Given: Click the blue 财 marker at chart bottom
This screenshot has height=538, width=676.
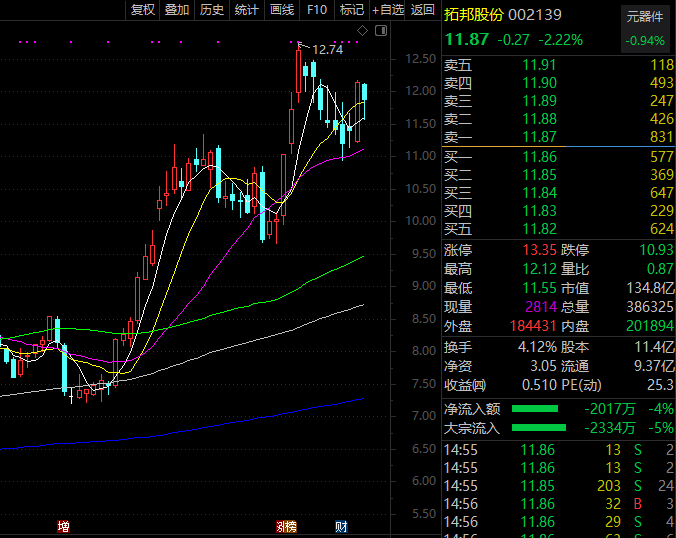Looking at the screenshot, I should [x=341, y=526].
